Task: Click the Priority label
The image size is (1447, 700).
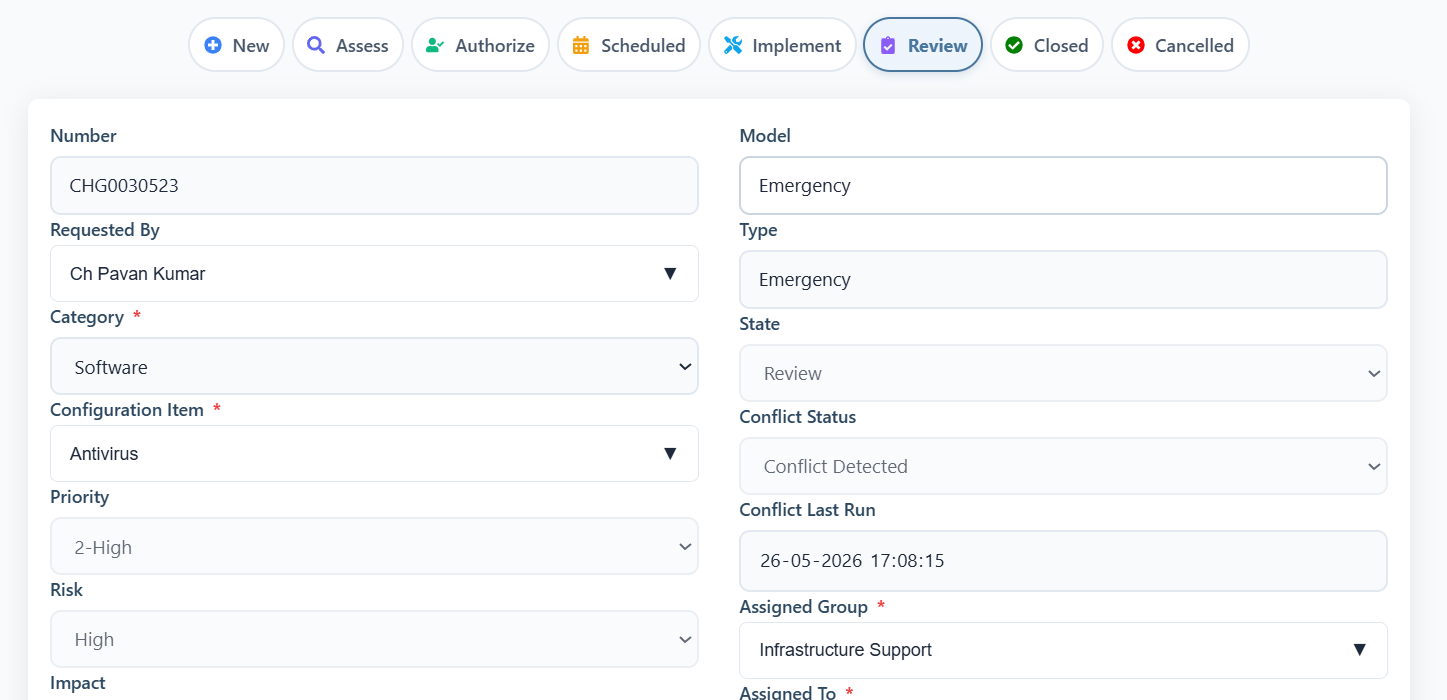Action: (80, 497)
